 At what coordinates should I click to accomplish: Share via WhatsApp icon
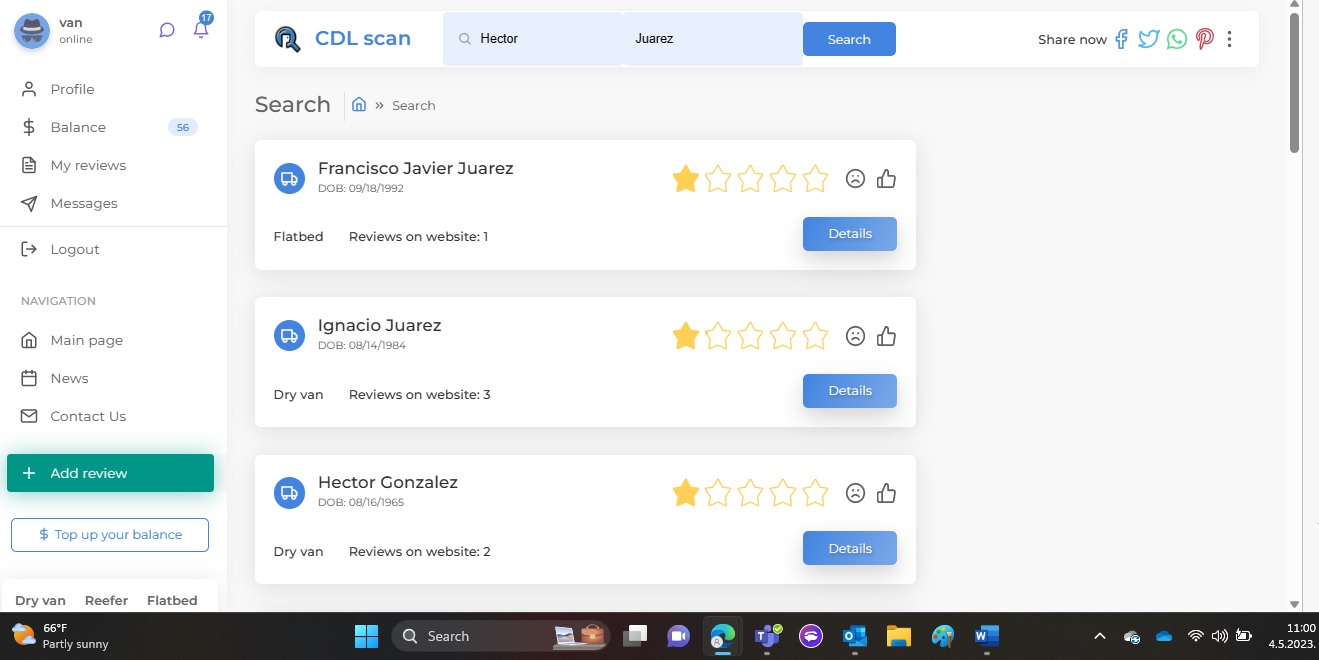tap(1177, 39)
